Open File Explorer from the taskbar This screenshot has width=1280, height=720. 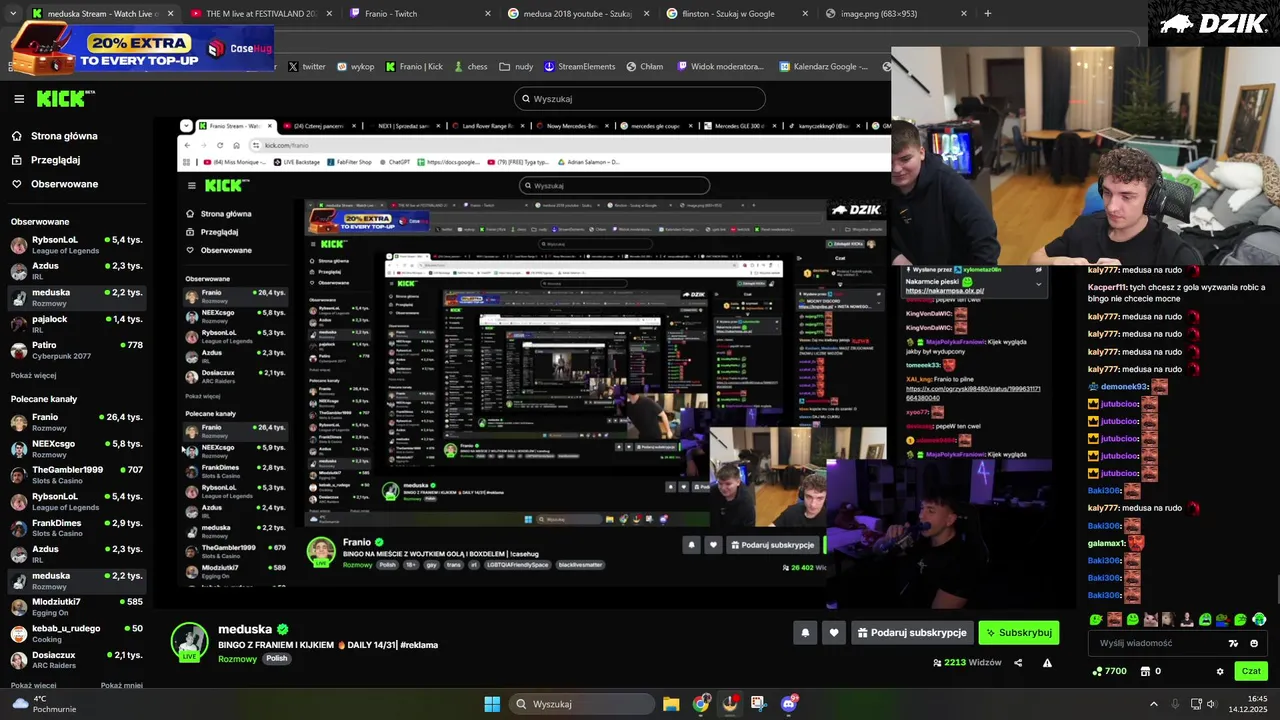coord(671,704)
